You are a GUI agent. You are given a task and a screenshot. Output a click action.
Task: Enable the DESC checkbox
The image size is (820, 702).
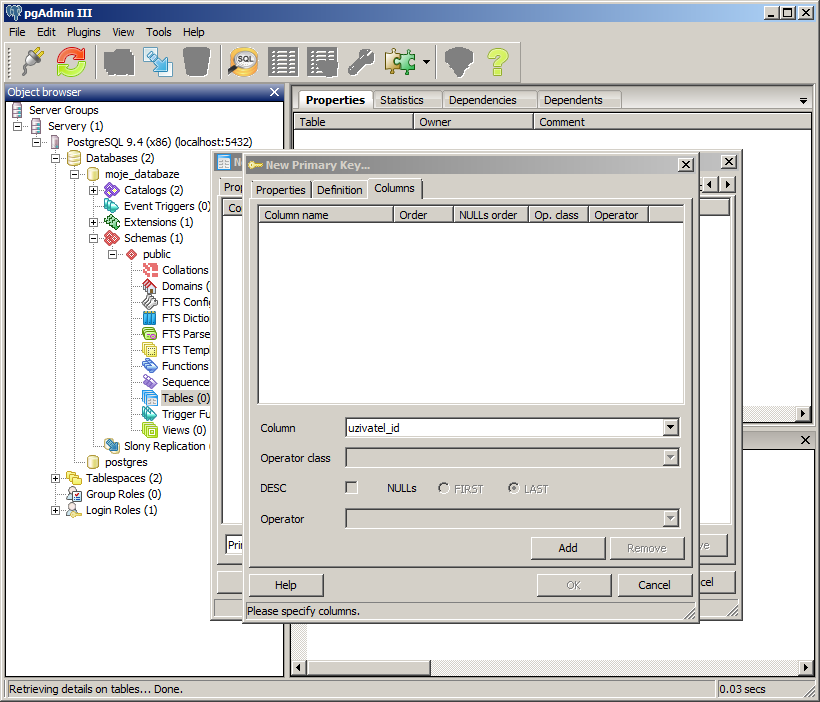click(x=351, y=488)
